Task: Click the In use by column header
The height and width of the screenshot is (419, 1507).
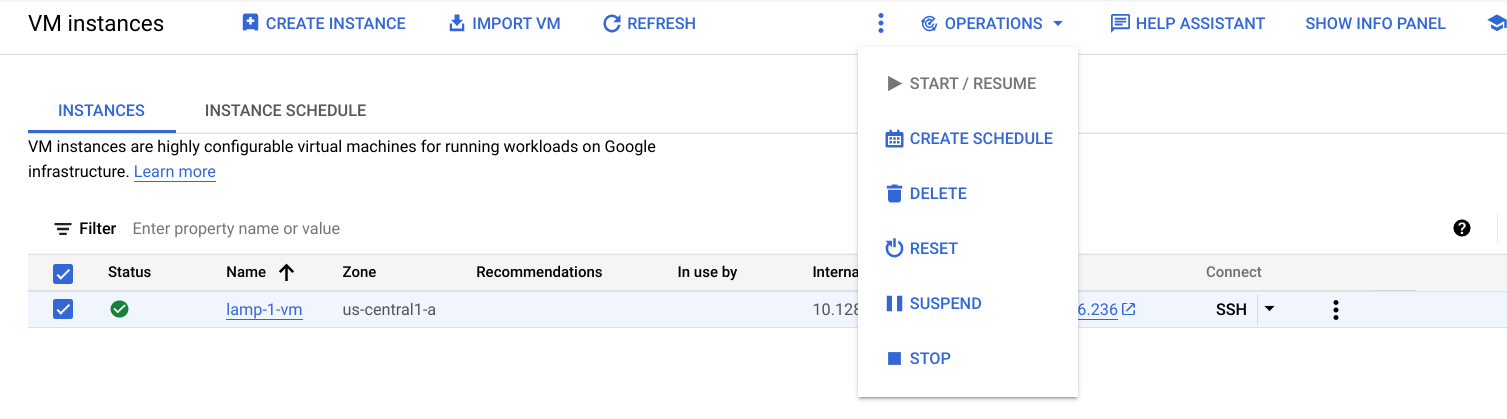Action: (x=707, y=272)
